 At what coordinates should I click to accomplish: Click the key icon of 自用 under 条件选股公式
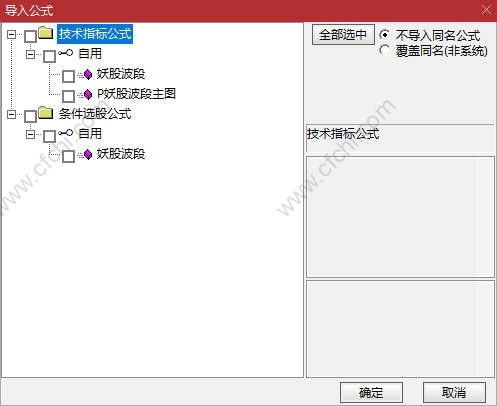tap(65, 133)
